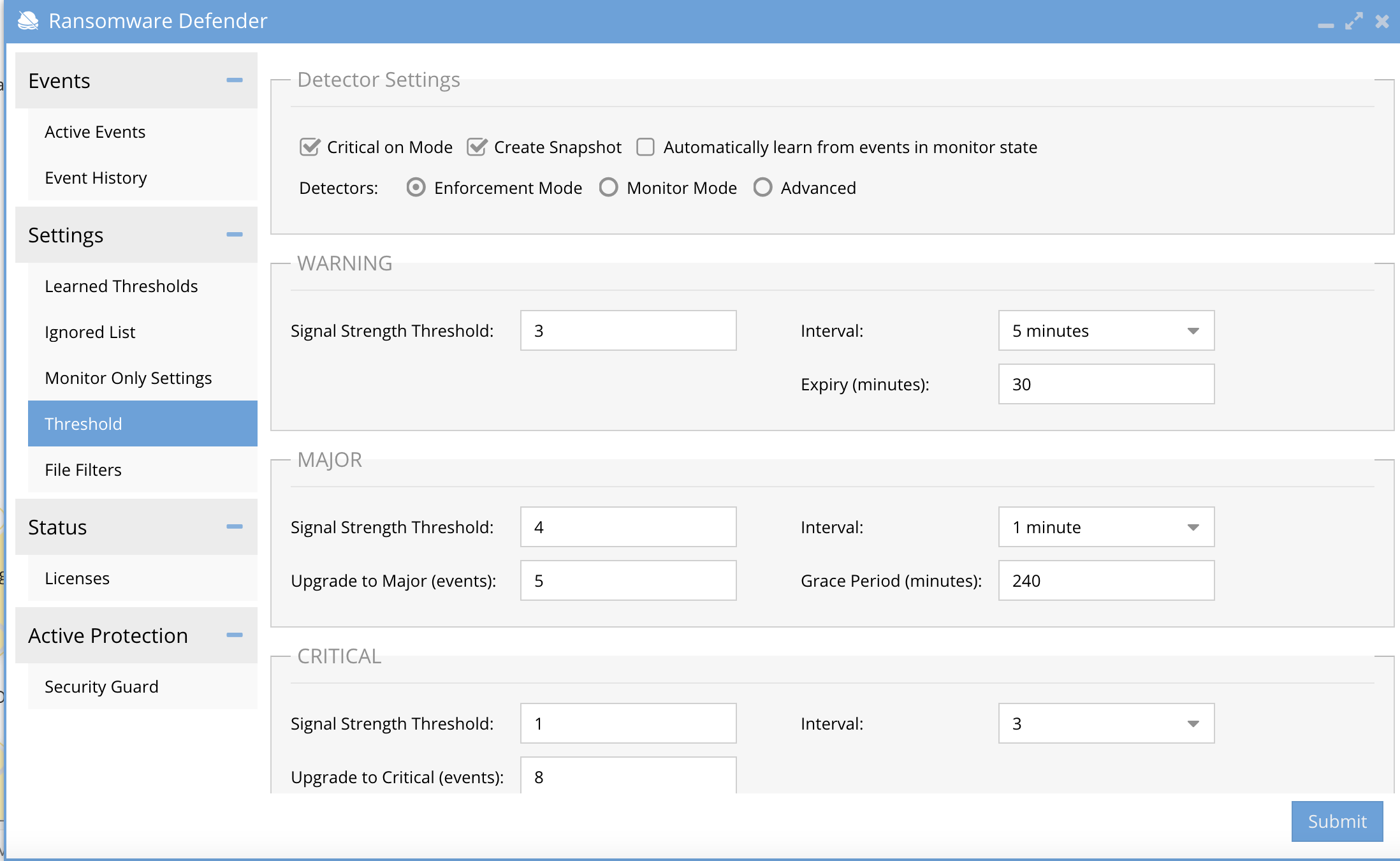This screenshot has height=861, width=1400.
Task: Maximize the Ransomware Defender window
Action: click(x=1354, y=21)
